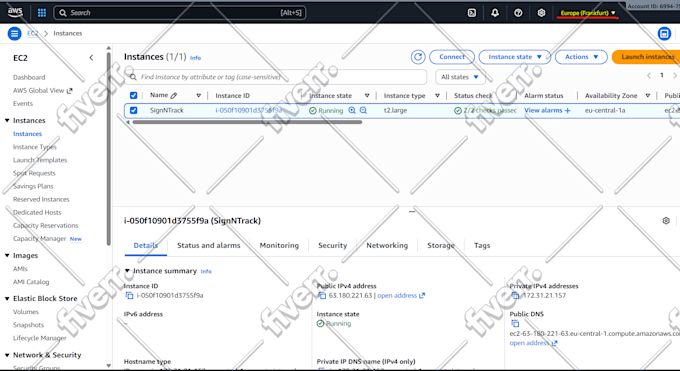Sort by Instance type column arrow
The width and height of the screenshot is (680, 371).
click(x=437, y=95)
